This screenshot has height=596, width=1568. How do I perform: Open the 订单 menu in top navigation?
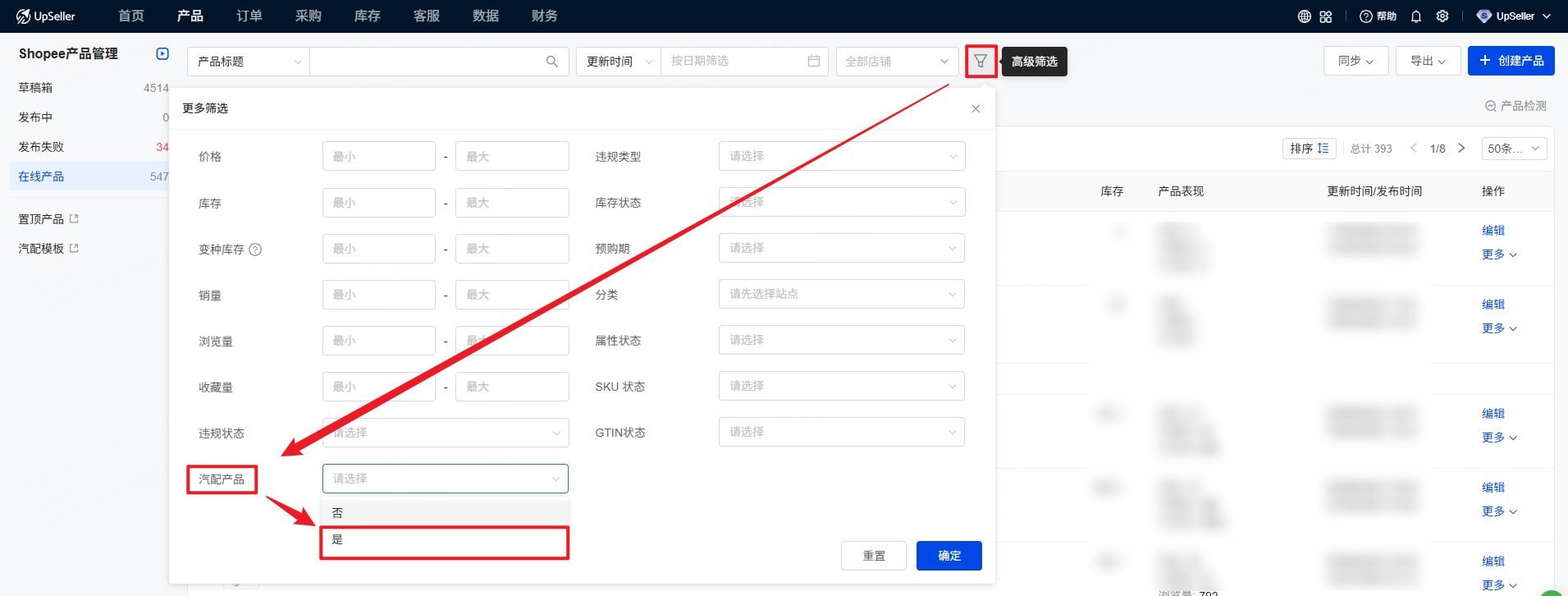pyautogui.click(x=249, y=16)
